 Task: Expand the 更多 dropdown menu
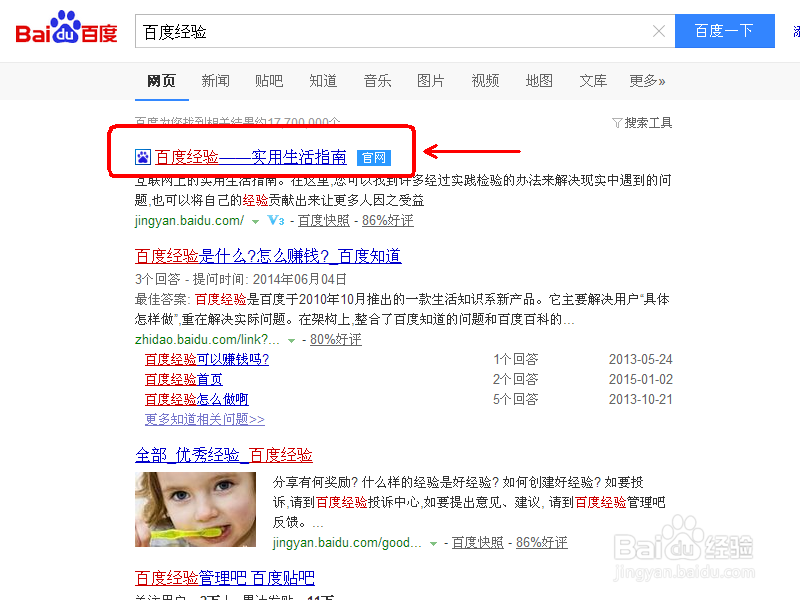[647, 81]
